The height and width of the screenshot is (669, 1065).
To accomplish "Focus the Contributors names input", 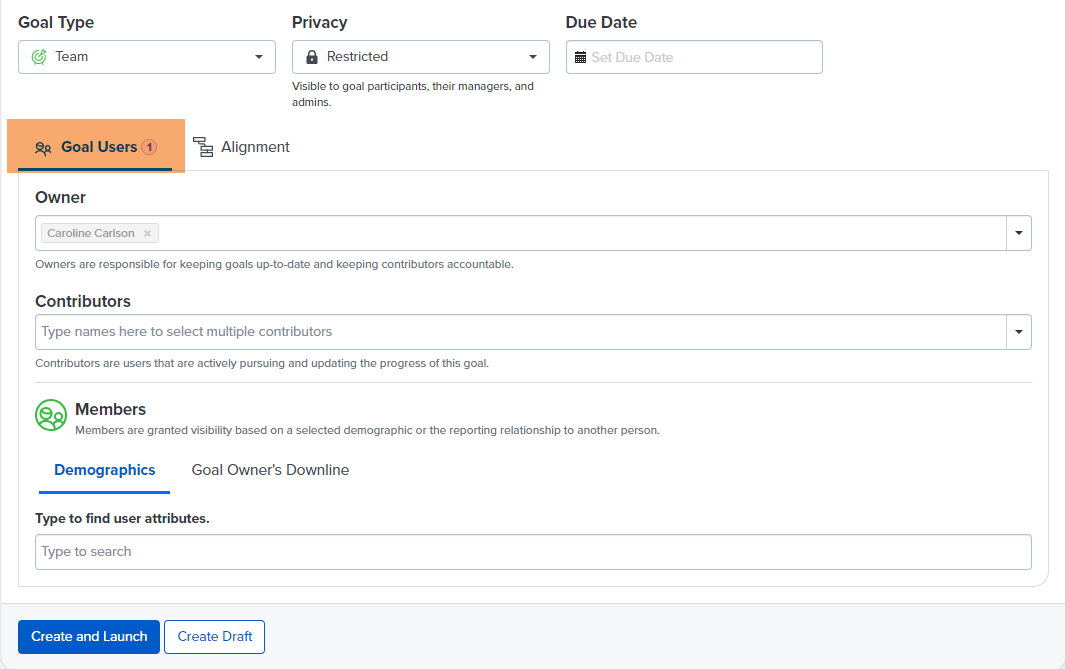I will coord(520,332).
